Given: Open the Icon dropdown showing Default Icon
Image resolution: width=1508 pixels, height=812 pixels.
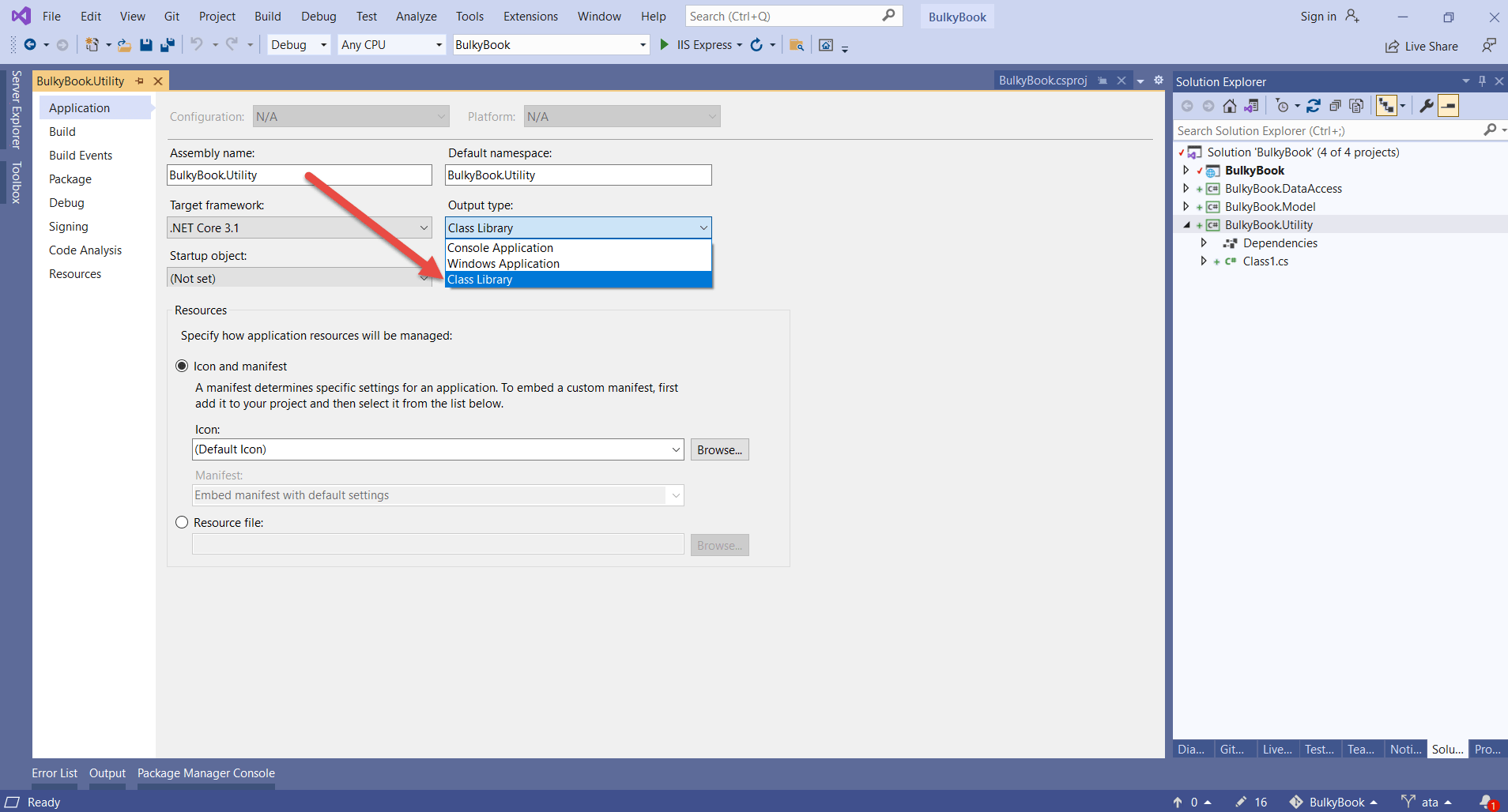Looking at the screenshot, I should [x=438, y=449].
